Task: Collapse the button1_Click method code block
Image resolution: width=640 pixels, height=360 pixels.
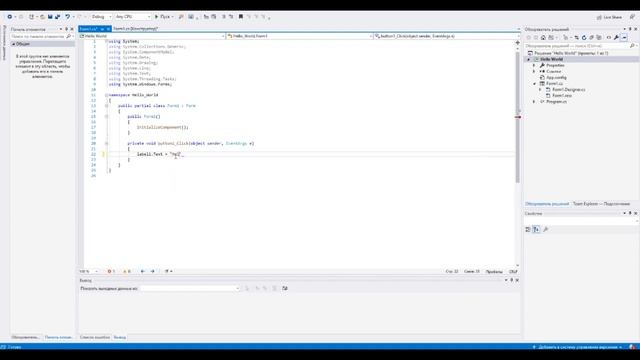Action: (x=107, y=144)
